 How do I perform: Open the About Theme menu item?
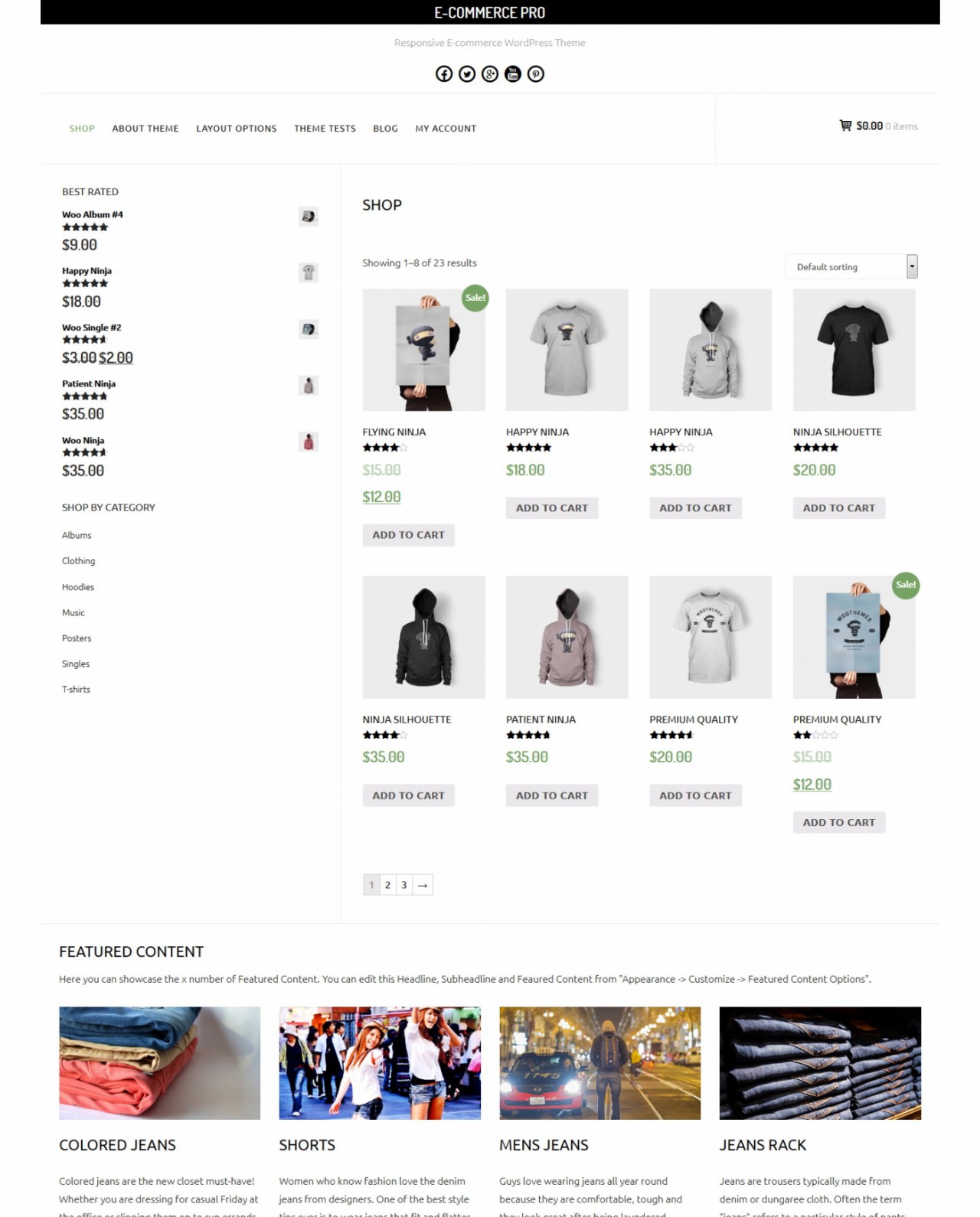145,129
